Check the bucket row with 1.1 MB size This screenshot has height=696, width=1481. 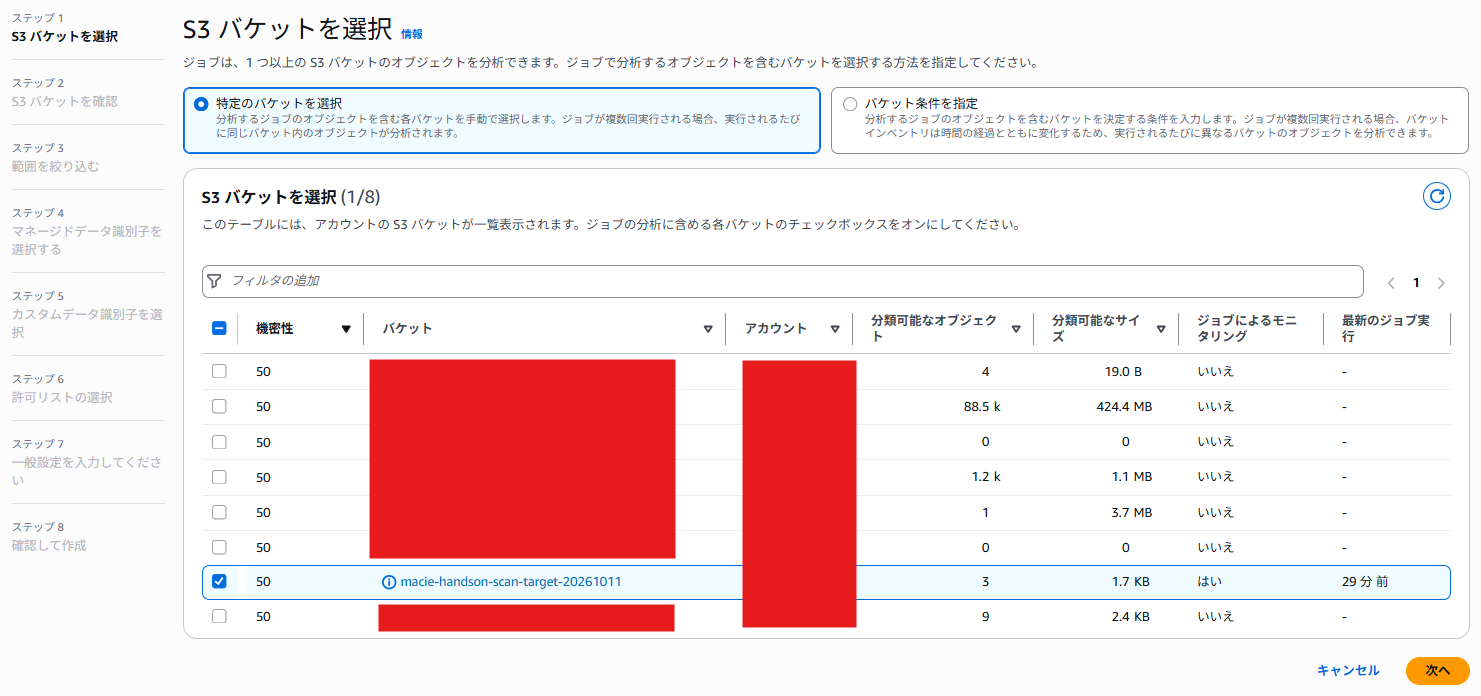[220, 477]
